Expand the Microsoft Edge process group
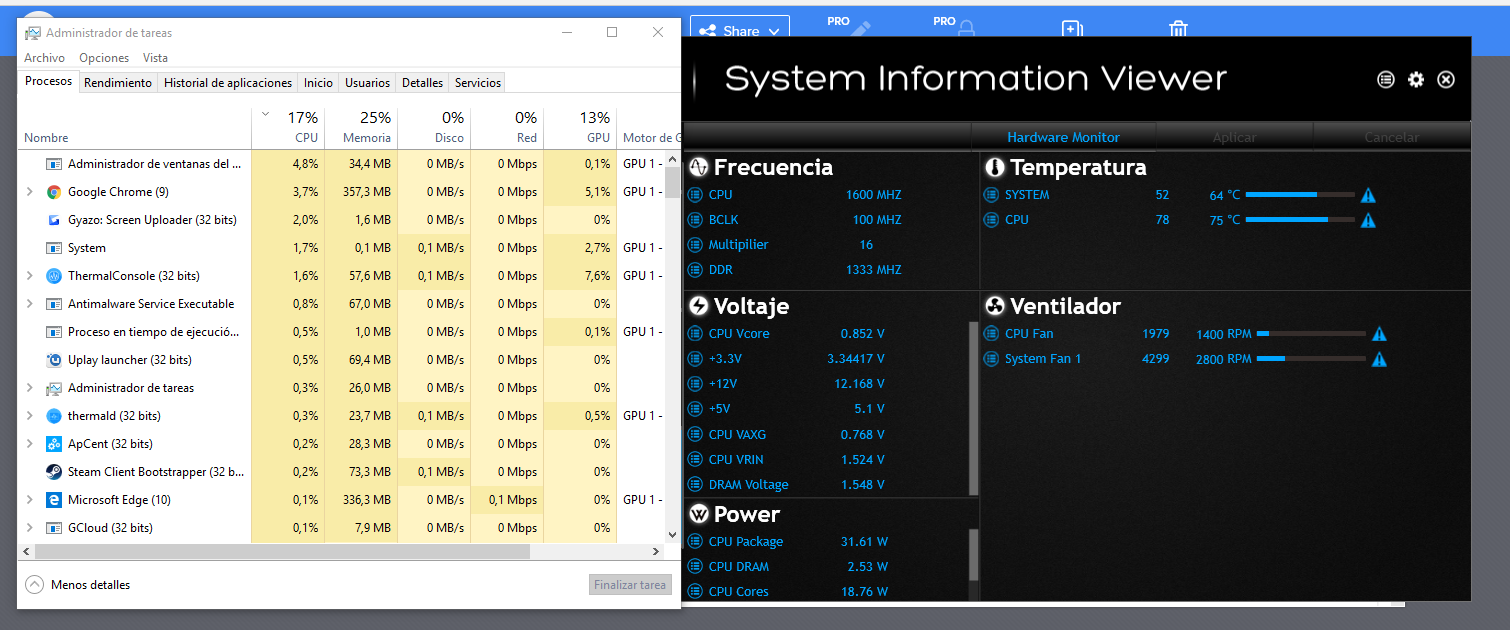 (29, 500)
